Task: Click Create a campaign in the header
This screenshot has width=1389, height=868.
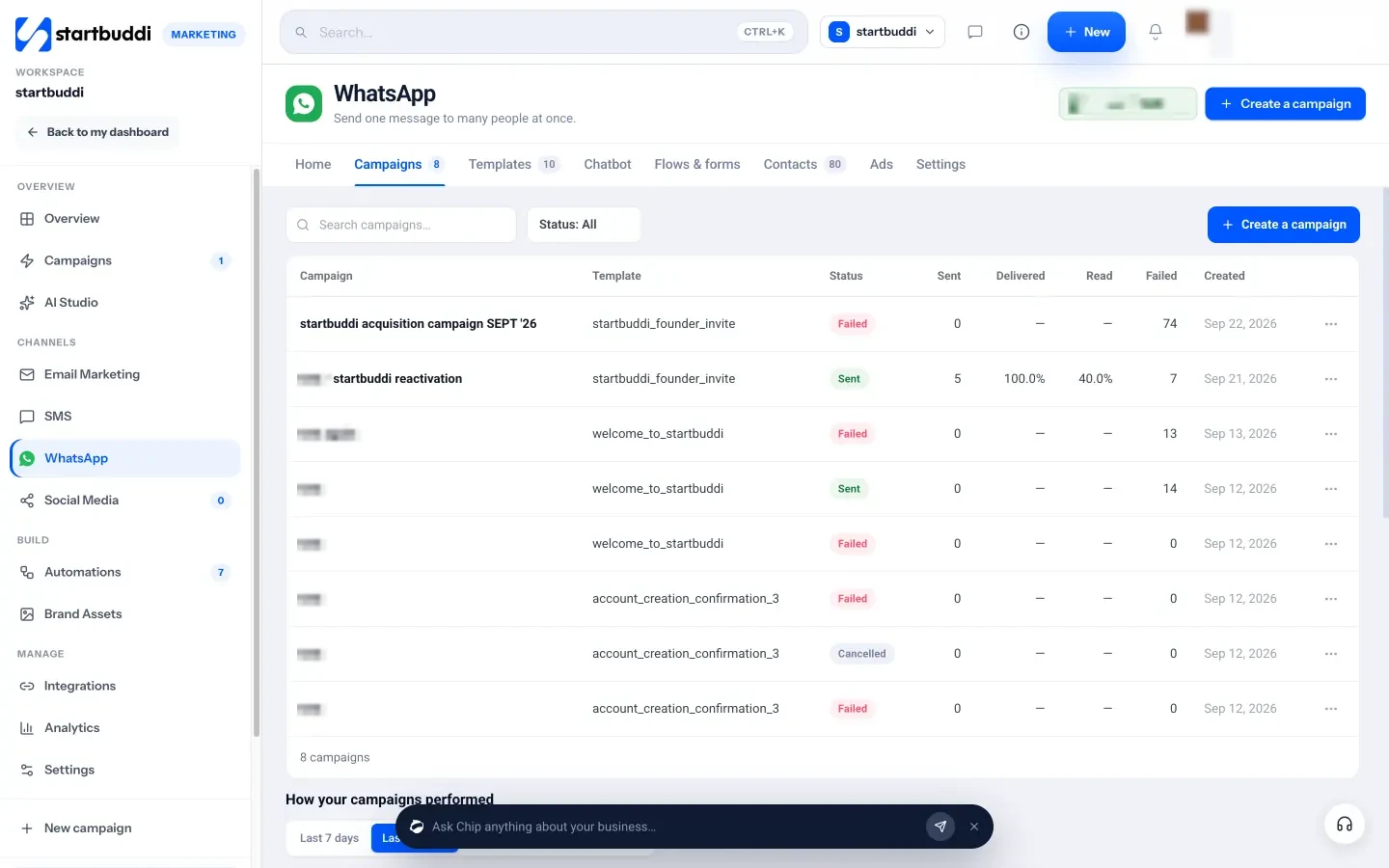Action: pos(1285,104)
